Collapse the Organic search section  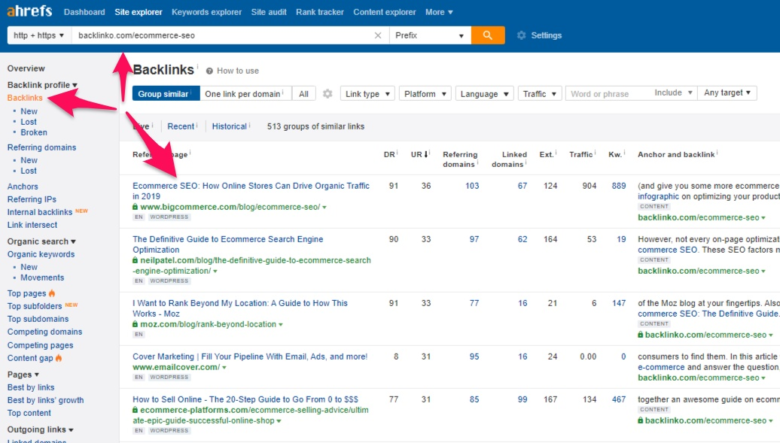pyautogui.click(x=41, y=241)
